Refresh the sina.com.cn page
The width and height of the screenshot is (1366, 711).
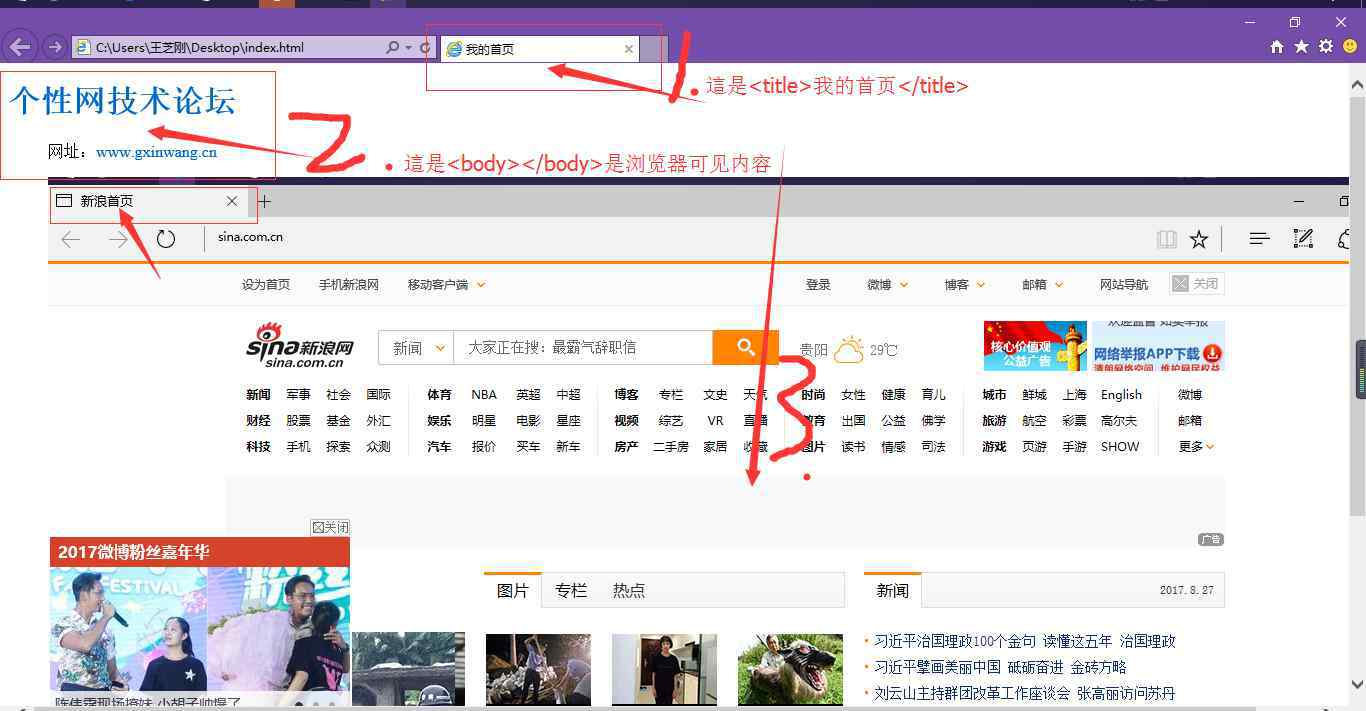[166, 239]
